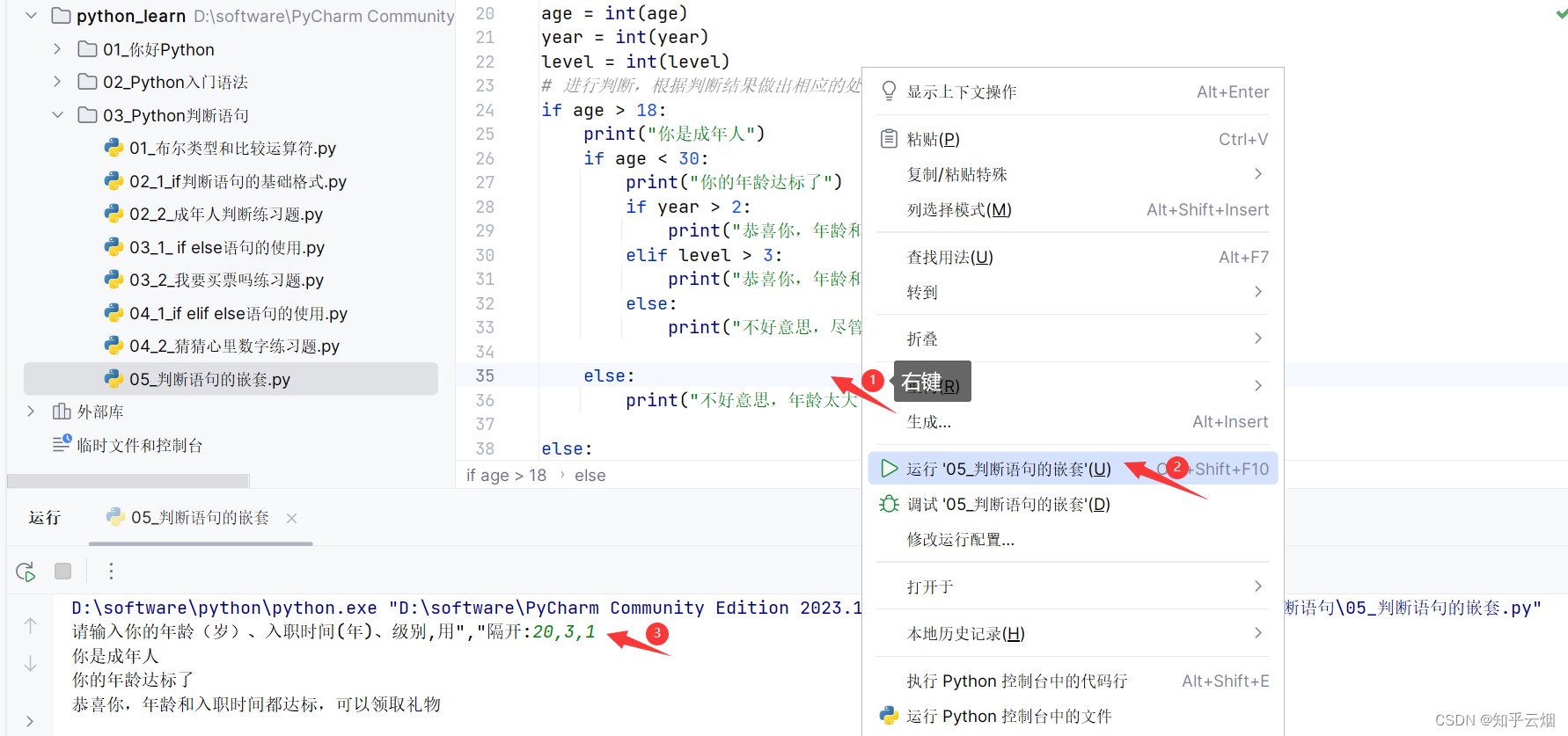1568x736 pixels.
Task: Click the python_learn project folder icon
Action: point(61,16)
